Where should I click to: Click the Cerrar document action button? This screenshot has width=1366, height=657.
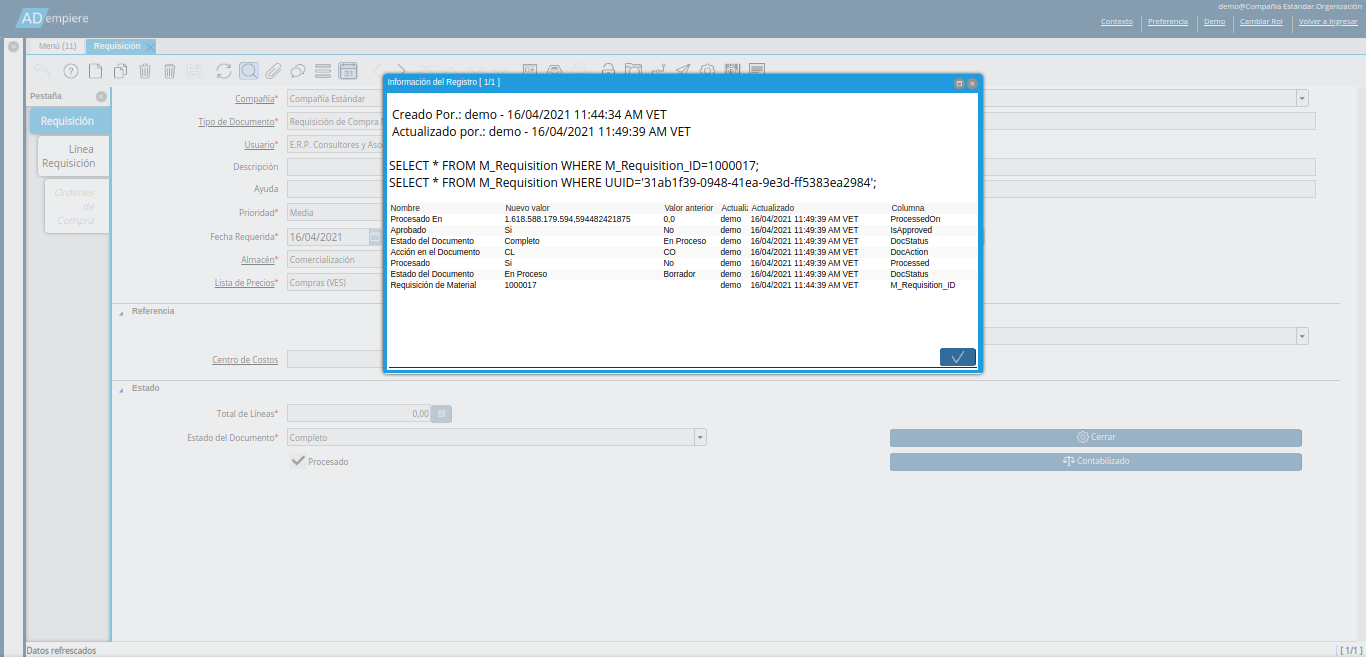1095,437
